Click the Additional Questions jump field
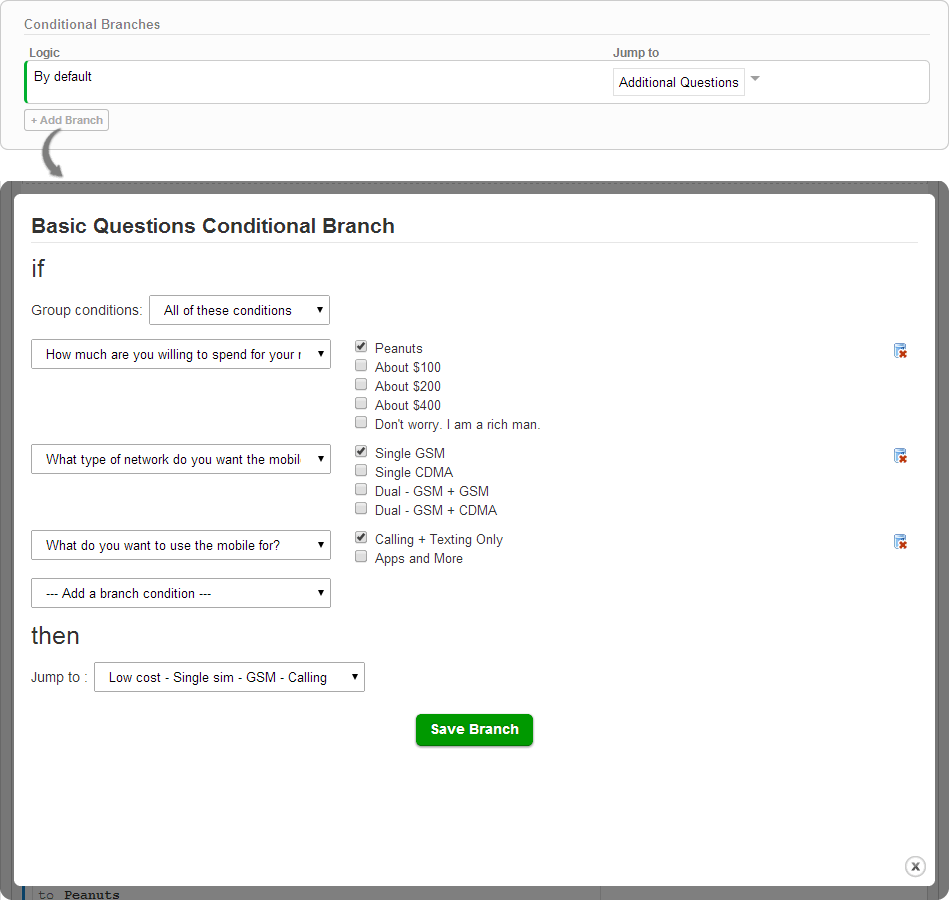This screenshot has height=900, width=949. 678,83
